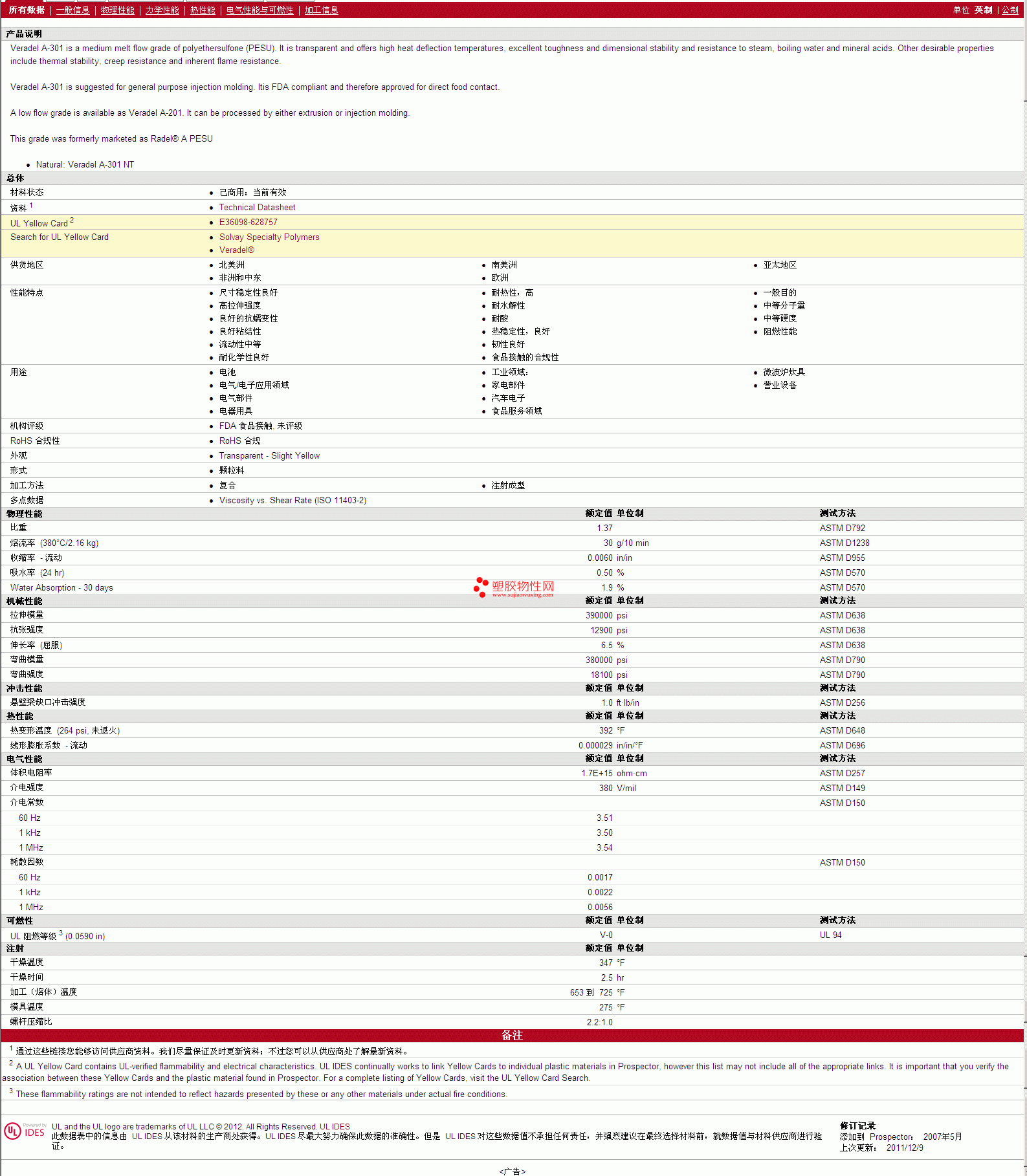Search Yellow Card for Veradel®
This screenshot has width=1027, height=1176.
click(236, 250)
